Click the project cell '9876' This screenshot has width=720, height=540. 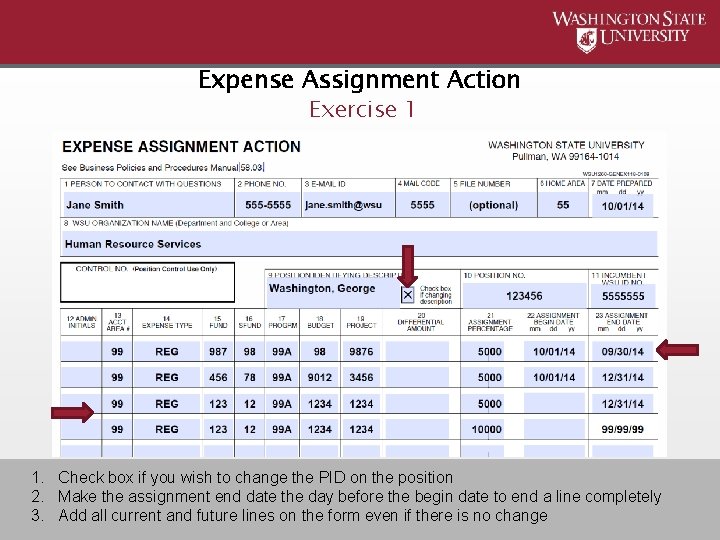(361, 351)
